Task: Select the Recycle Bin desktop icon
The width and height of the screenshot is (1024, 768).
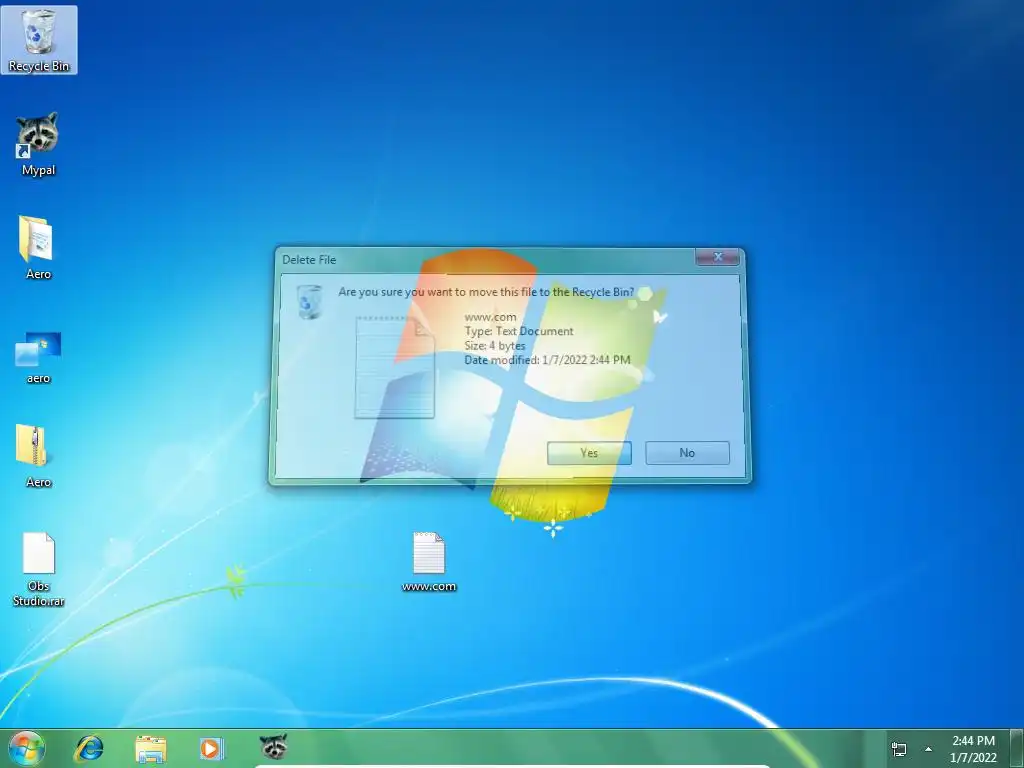Action: point(39,40)
